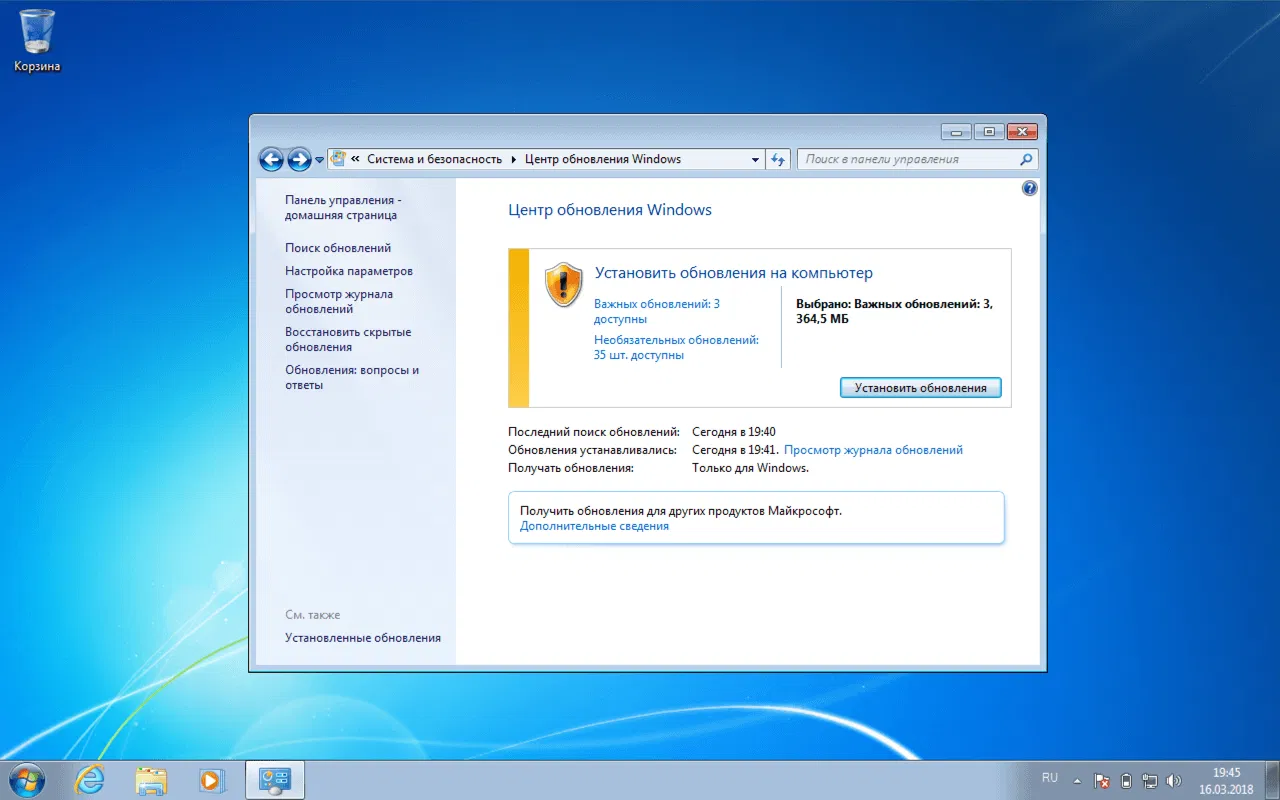This screenshot has width=1280, height=800.
Task: Click the back navigation arrow
Action: coord(271,159)
